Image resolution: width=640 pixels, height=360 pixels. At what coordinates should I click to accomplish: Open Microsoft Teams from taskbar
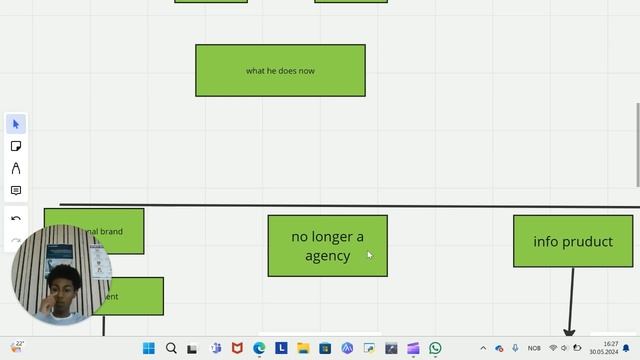coord(216,348)
